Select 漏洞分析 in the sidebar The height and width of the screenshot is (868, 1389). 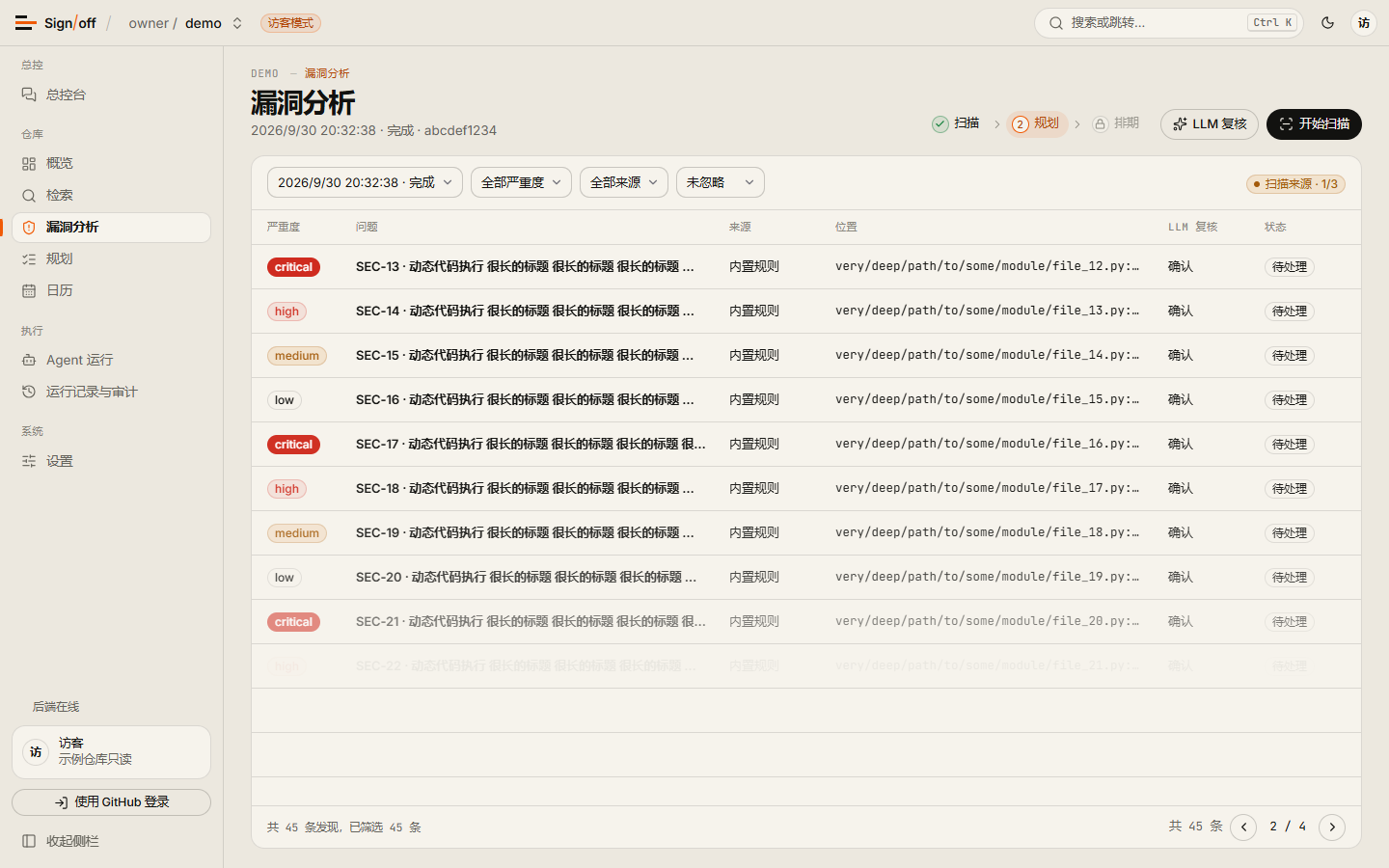(111, 228)
